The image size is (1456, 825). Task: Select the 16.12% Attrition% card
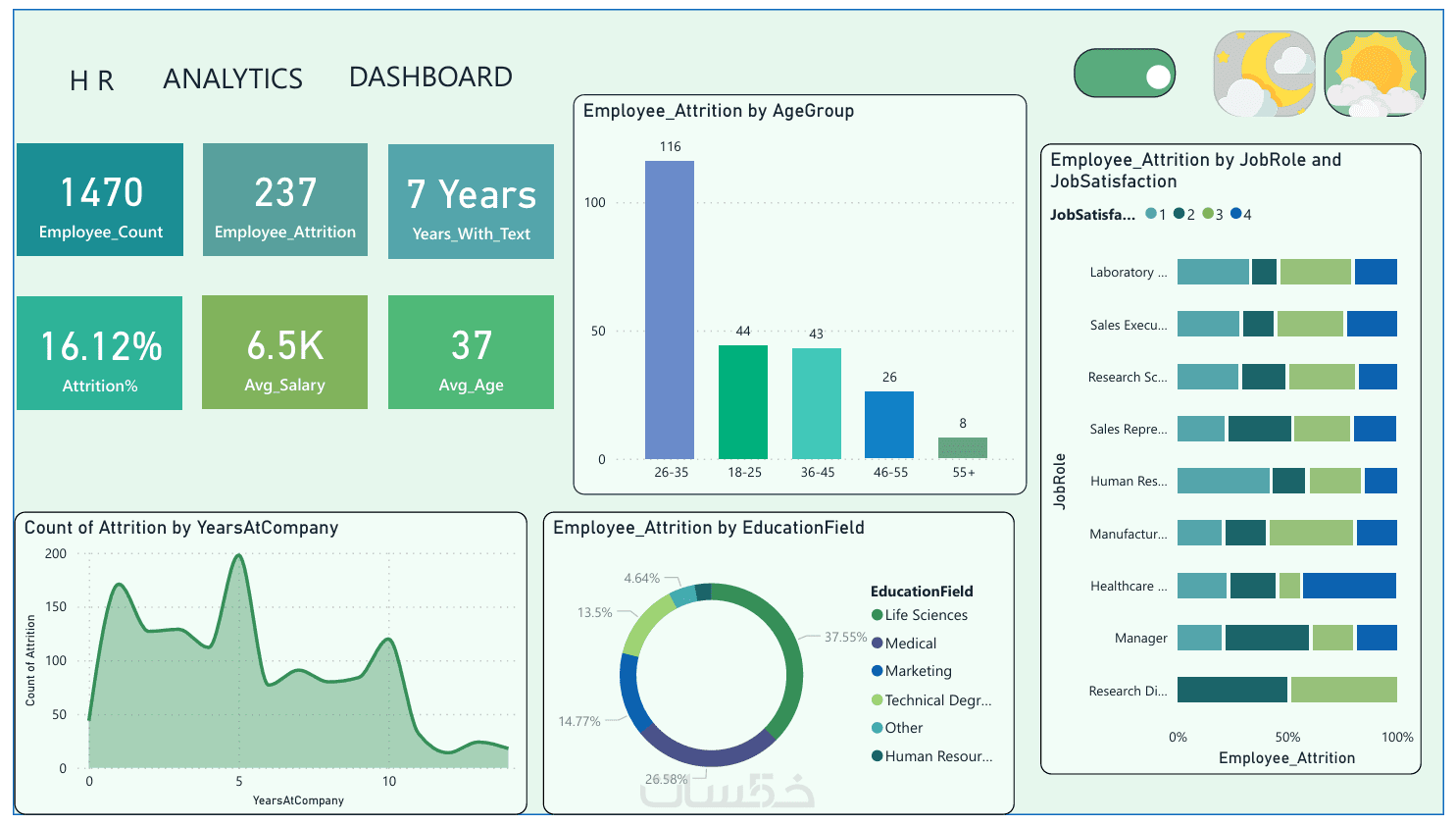100,353
